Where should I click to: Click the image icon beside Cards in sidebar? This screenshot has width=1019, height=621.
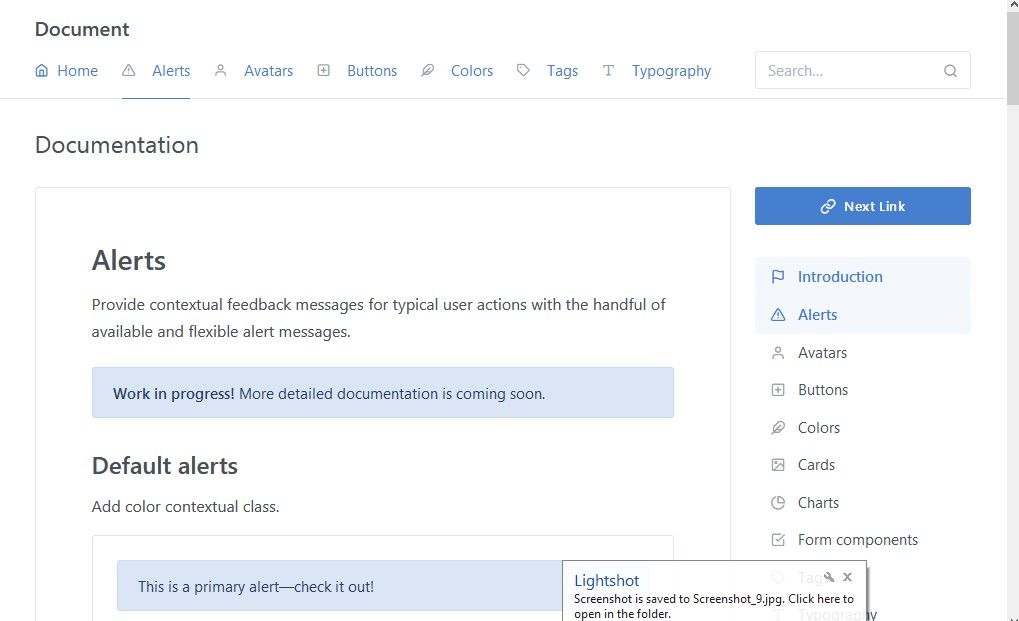[778, 465]
